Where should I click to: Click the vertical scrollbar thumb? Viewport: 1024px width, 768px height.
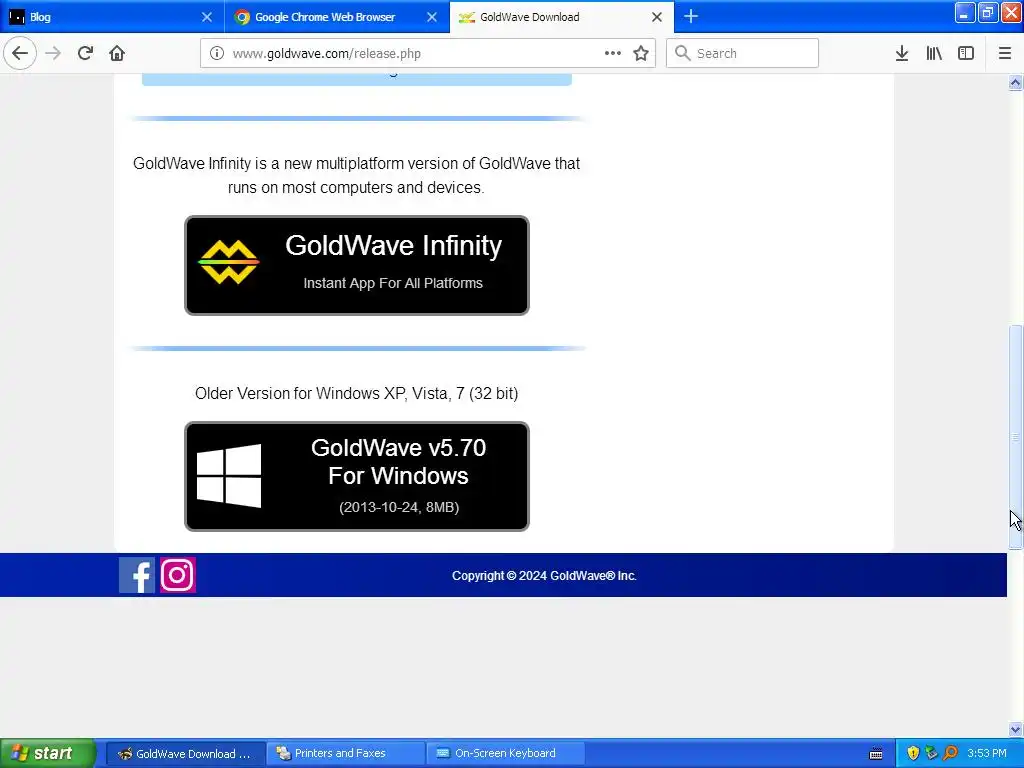pyautogui.click(x=1015, y=437)
